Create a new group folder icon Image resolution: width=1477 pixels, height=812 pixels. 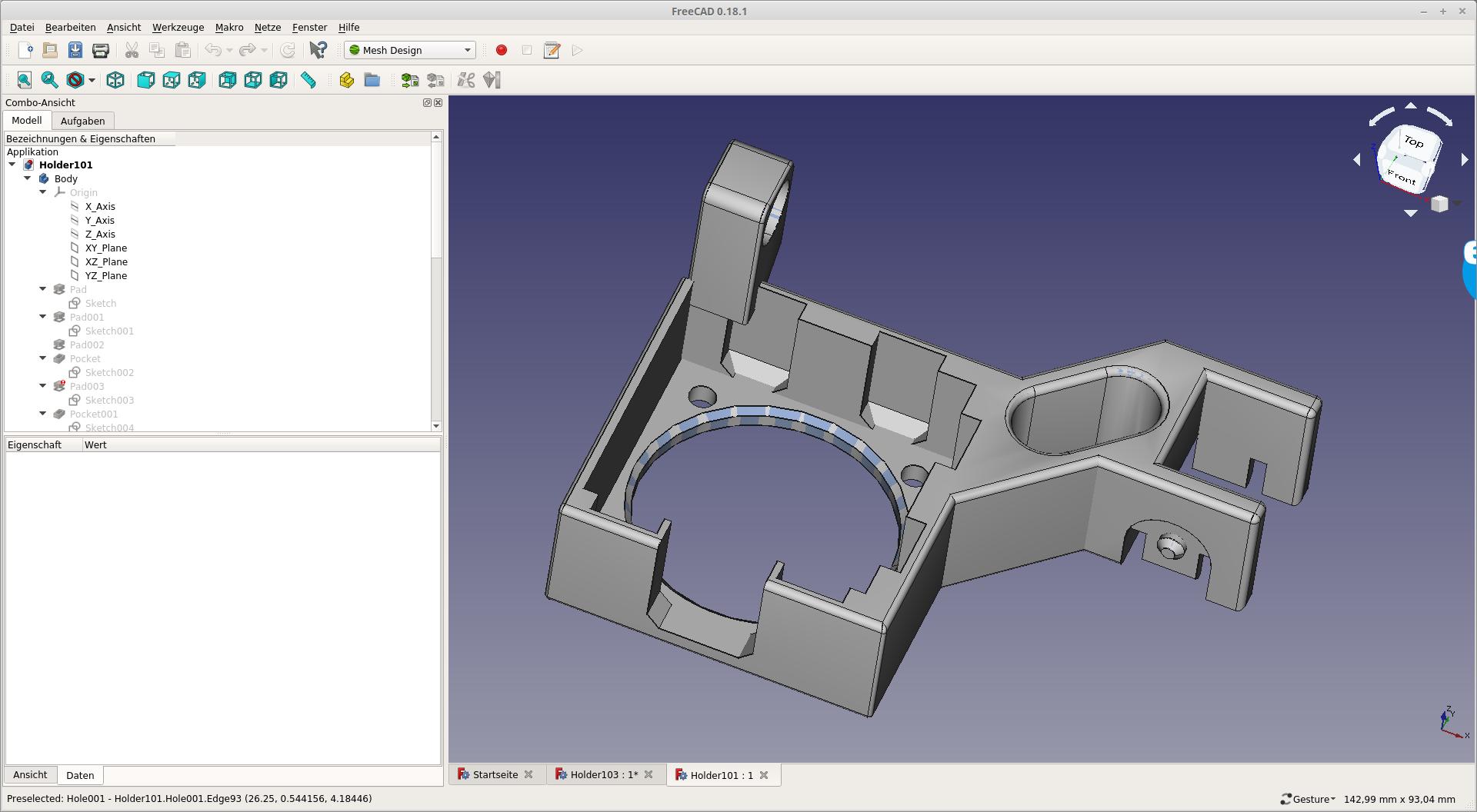point(372,80)
